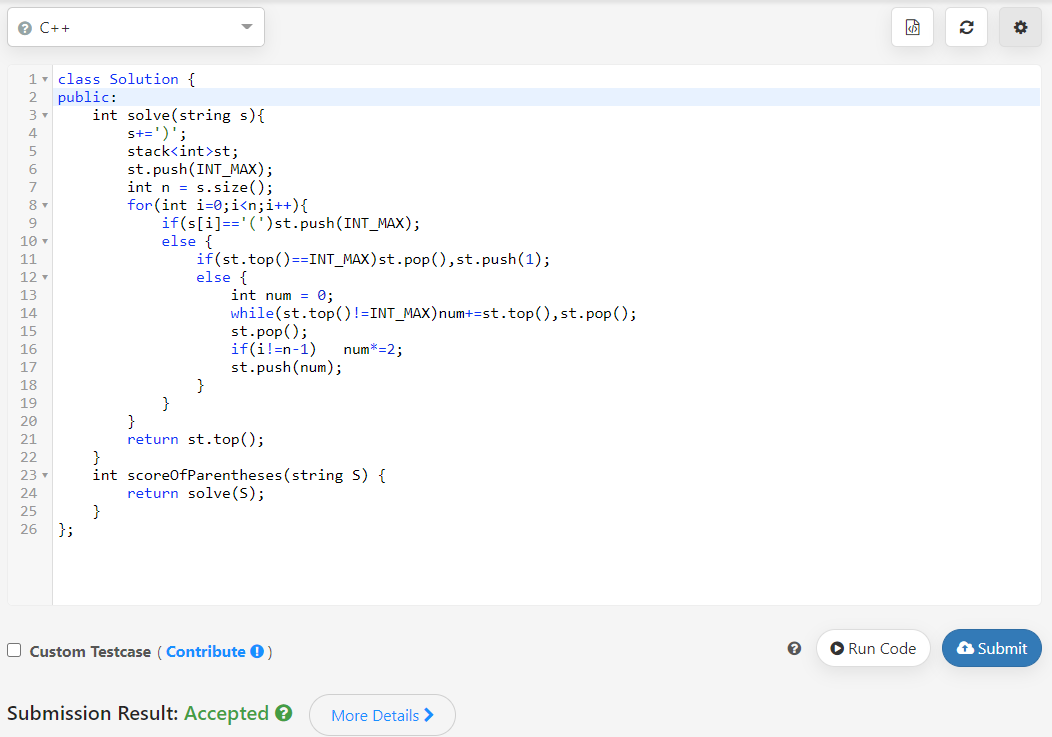Click line number 26 in the gutter
The width and height of the screenshot is (1052, 737).
click(x=29, y=530)
